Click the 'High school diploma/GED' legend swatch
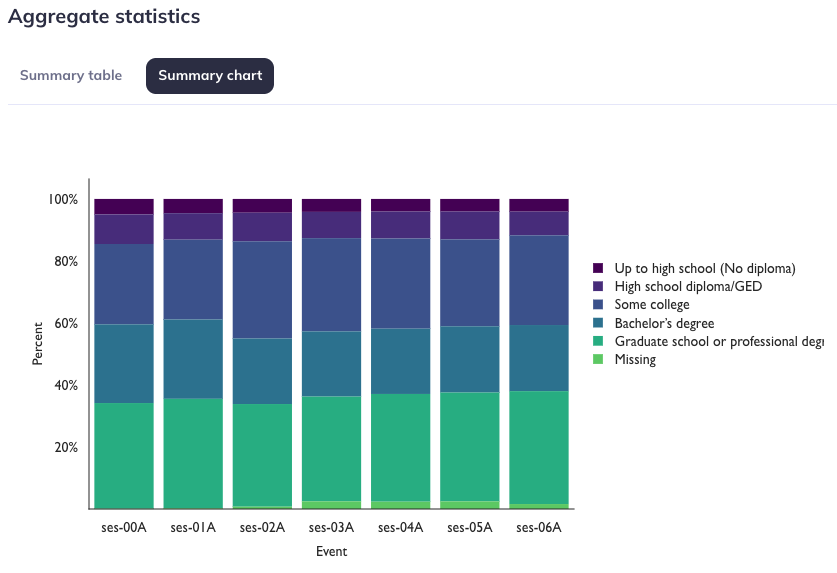 click(x=598, y=286)
